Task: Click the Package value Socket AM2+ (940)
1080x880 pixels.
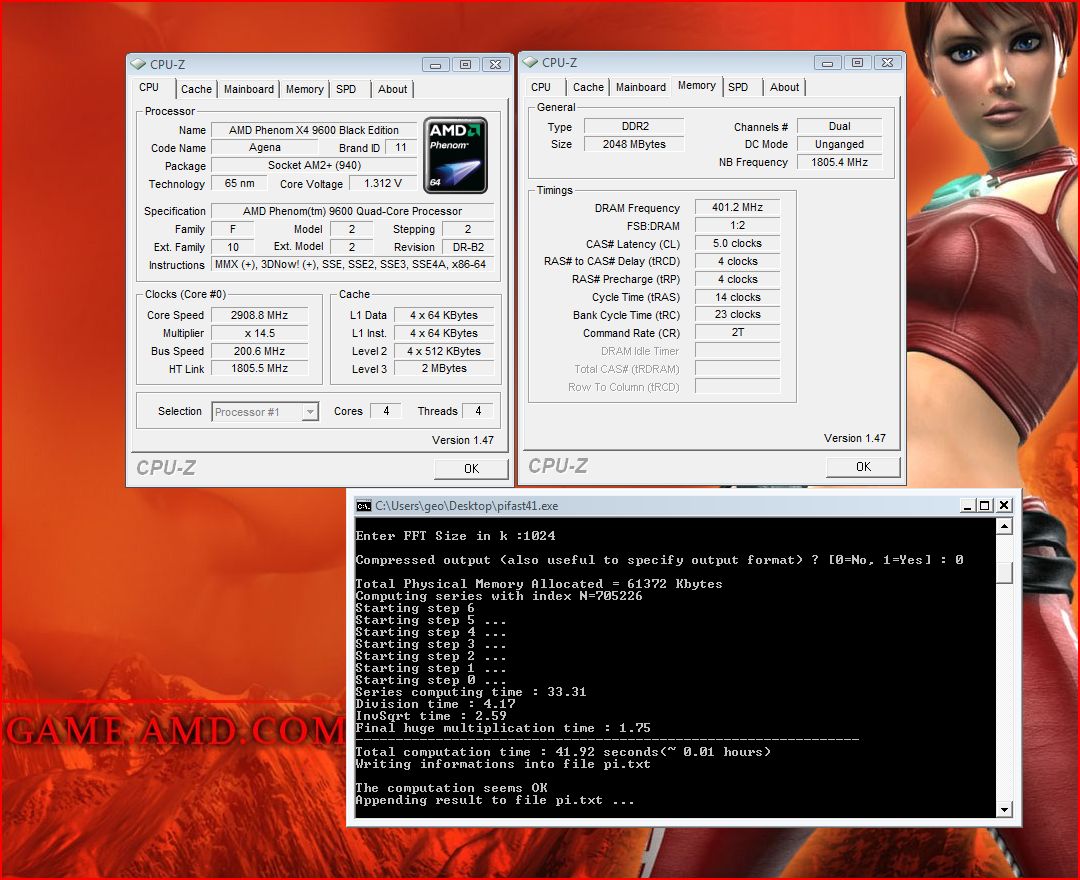Action: click(314, 165)
